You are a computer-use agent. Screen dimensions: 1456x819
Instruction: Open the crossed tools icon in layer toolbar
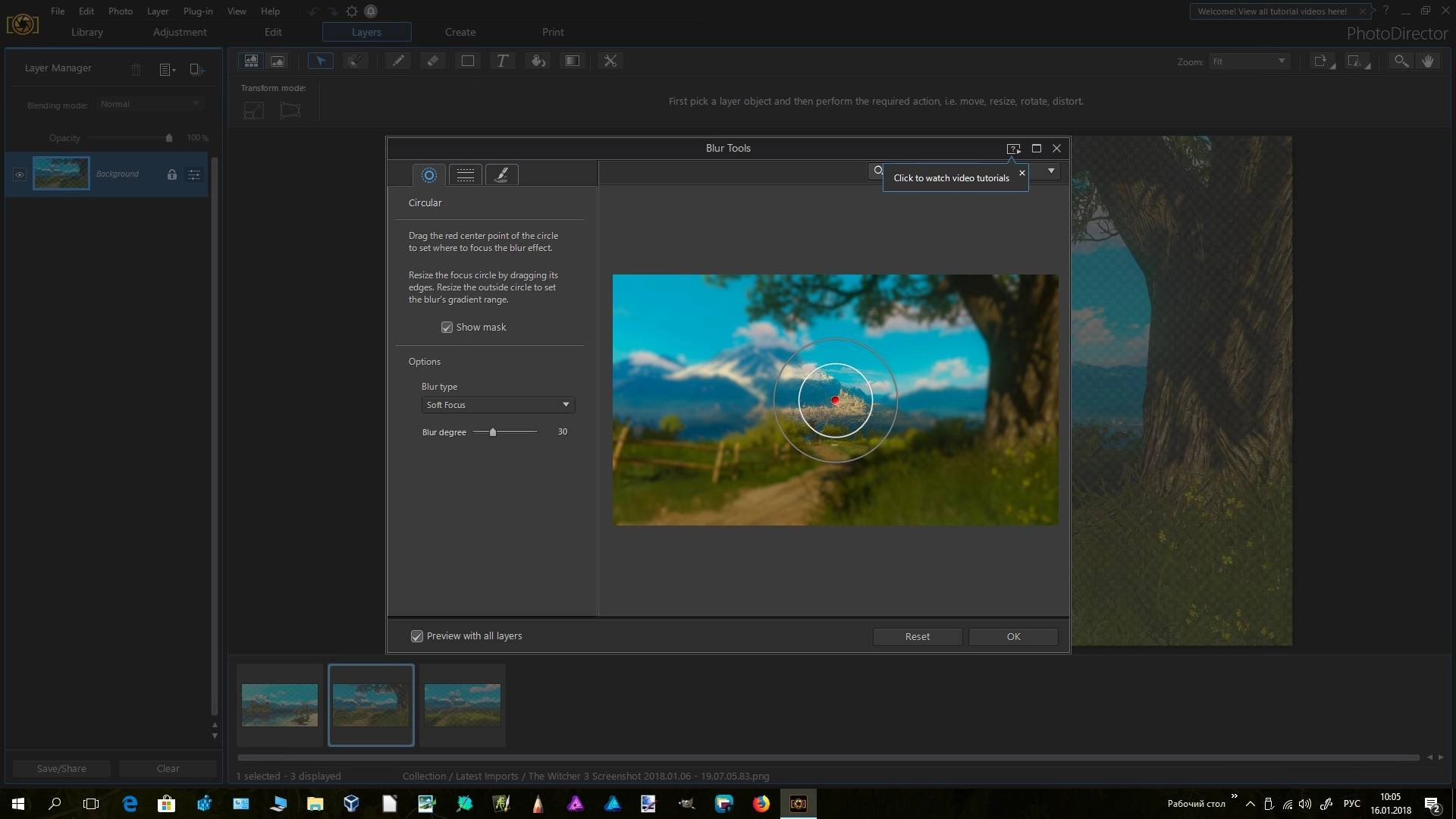pos(610,61)
